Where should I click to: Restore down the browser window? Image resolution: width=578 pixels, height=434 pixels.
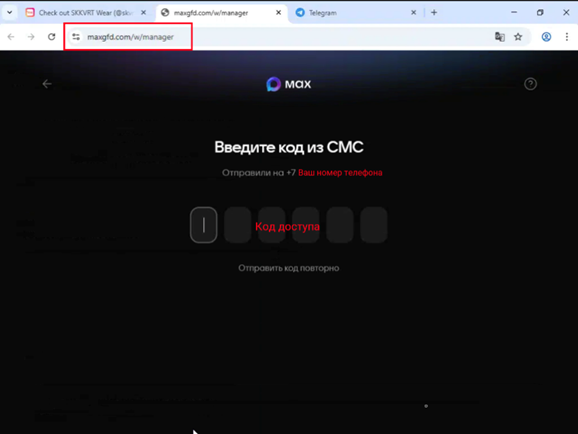(540, 13)
